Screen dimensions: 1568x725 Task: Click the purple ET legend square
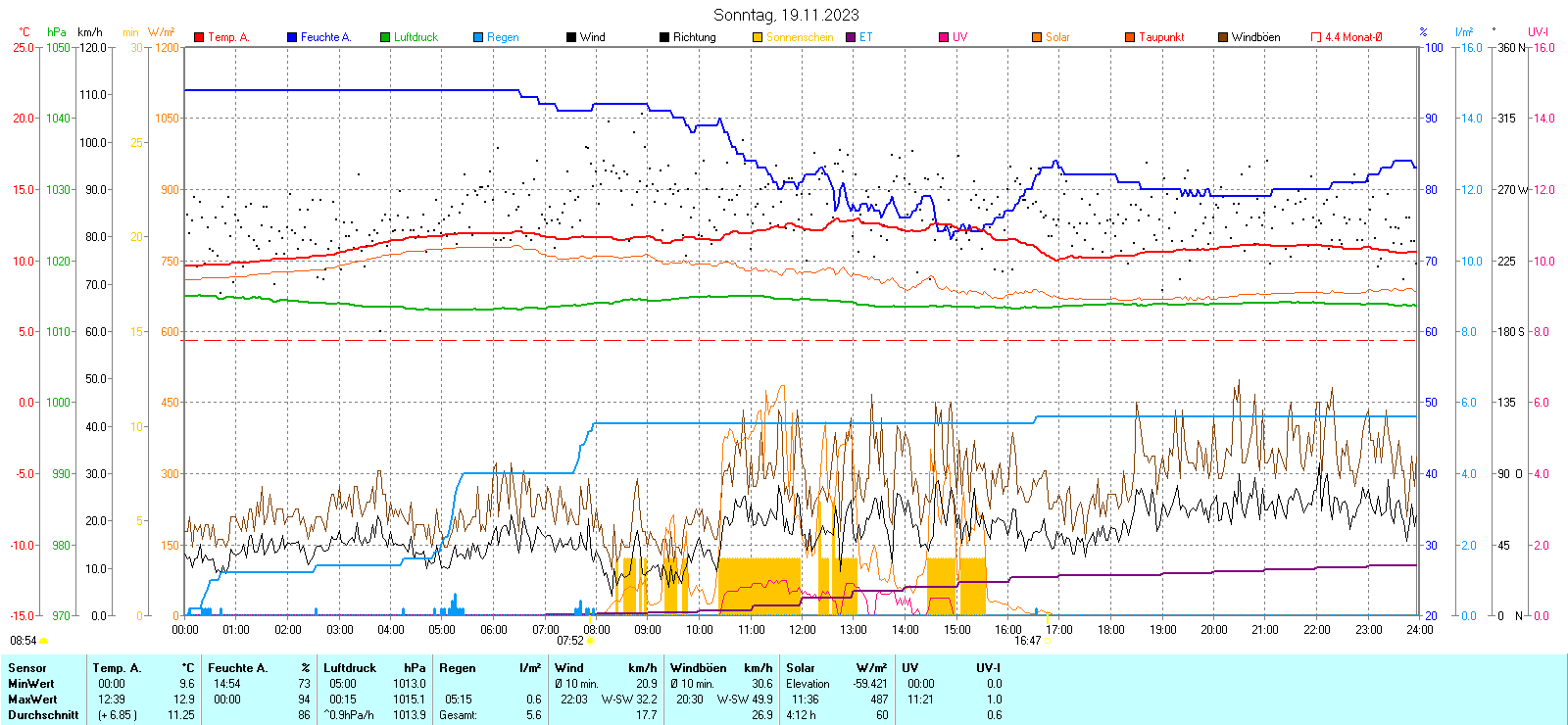[851, 37]
